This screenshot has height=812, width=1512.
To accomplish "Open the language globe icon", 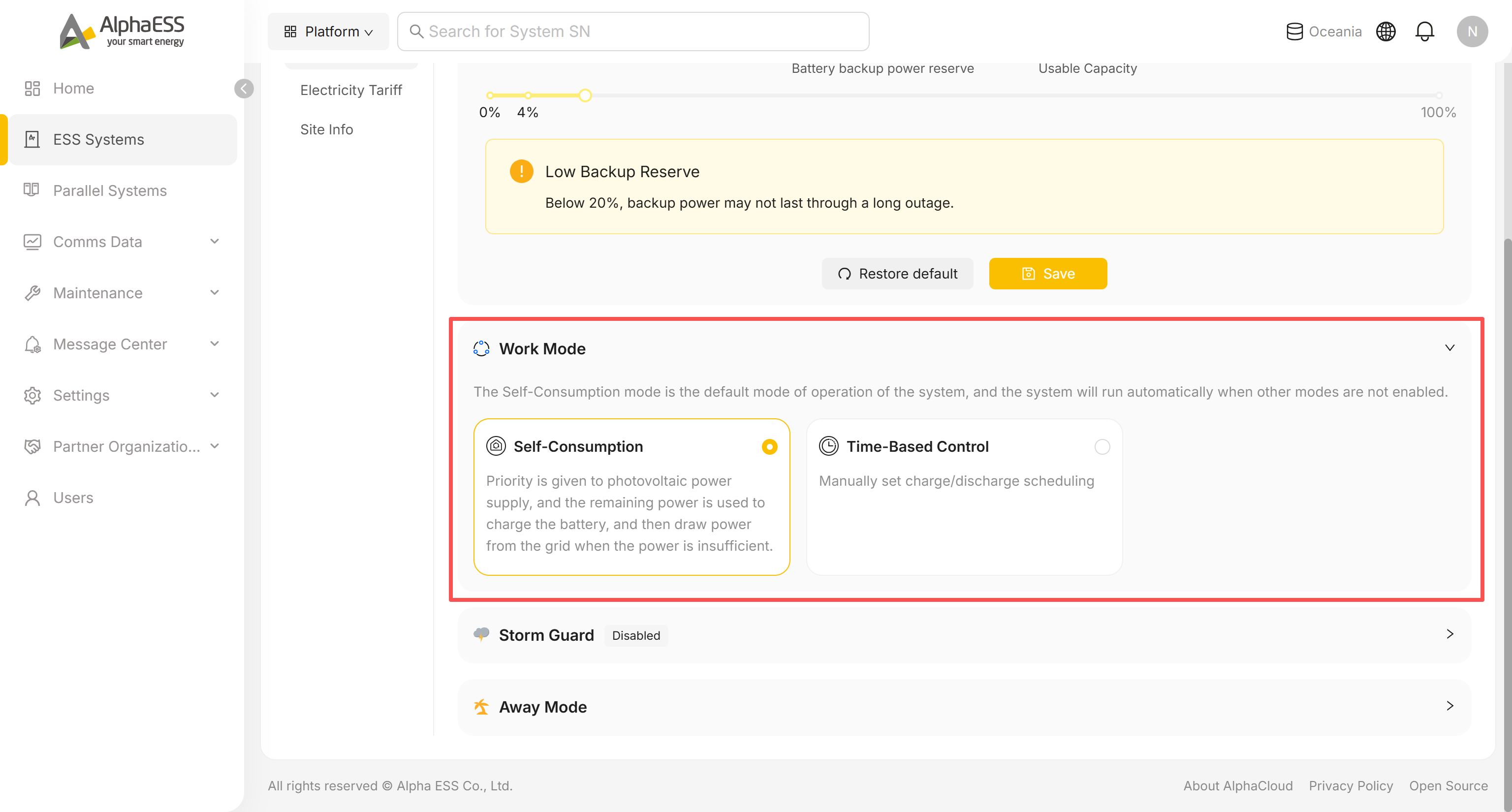I will [x=1385, y=31].
